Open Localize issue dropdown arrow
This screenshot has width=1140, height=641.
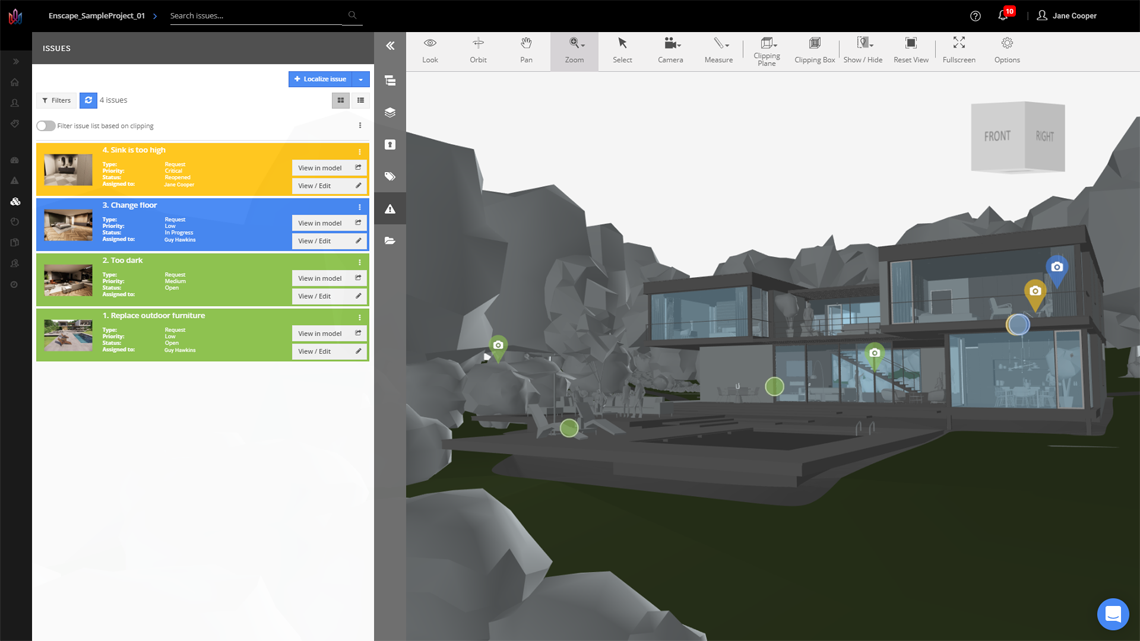tap(361, 79)
